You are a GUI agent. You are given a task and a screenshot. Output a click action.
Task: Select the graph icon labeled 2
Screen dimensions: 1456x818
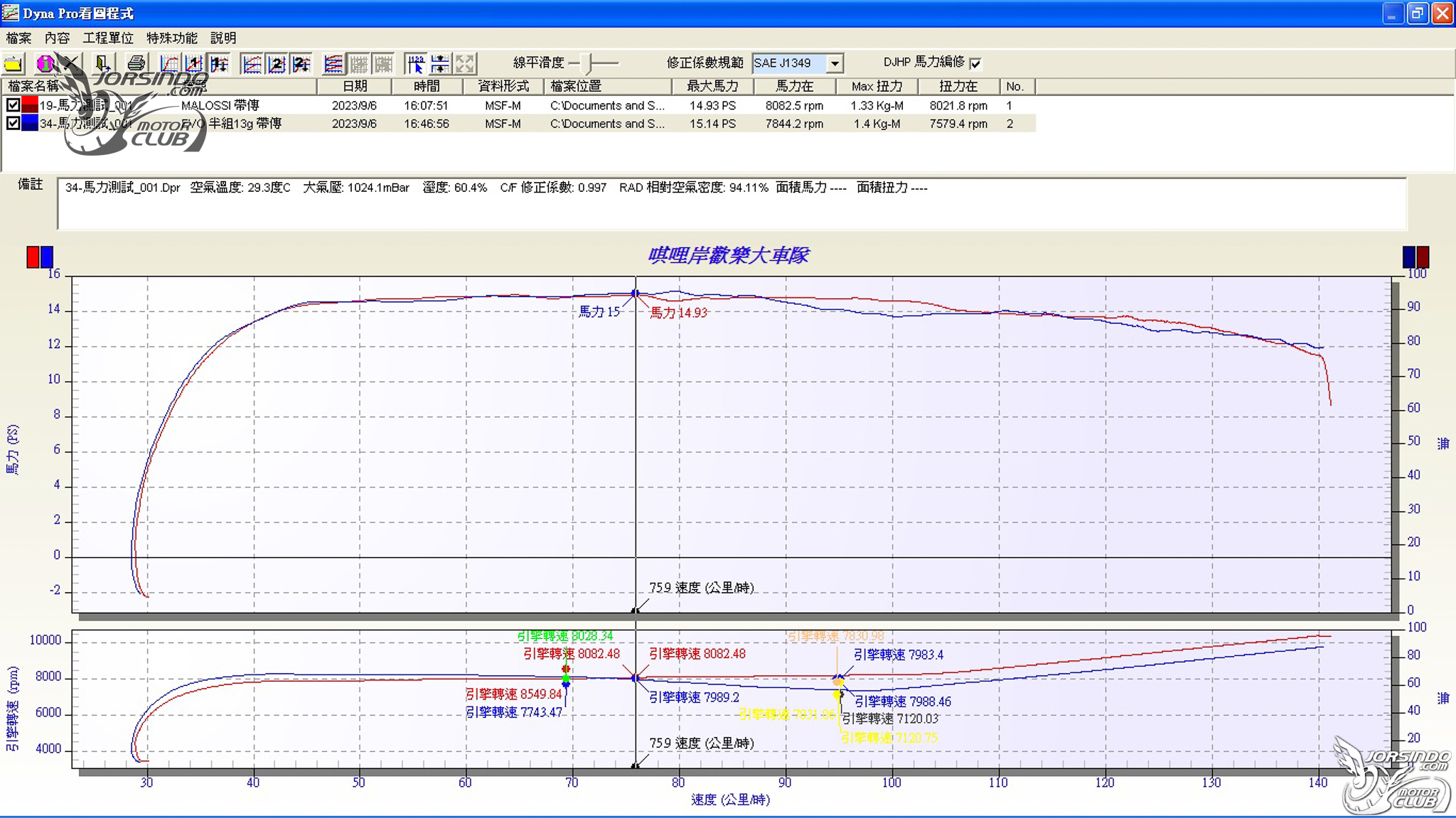pos(277,64)
